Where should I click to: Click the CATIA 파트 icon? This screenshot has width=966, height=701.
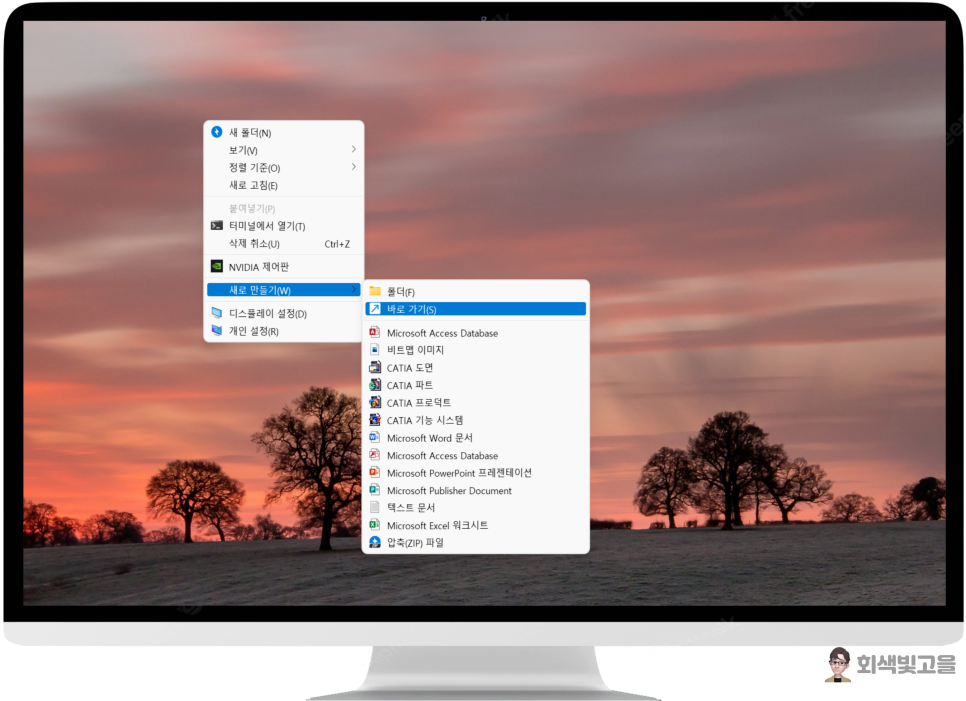tap(375, 384)
